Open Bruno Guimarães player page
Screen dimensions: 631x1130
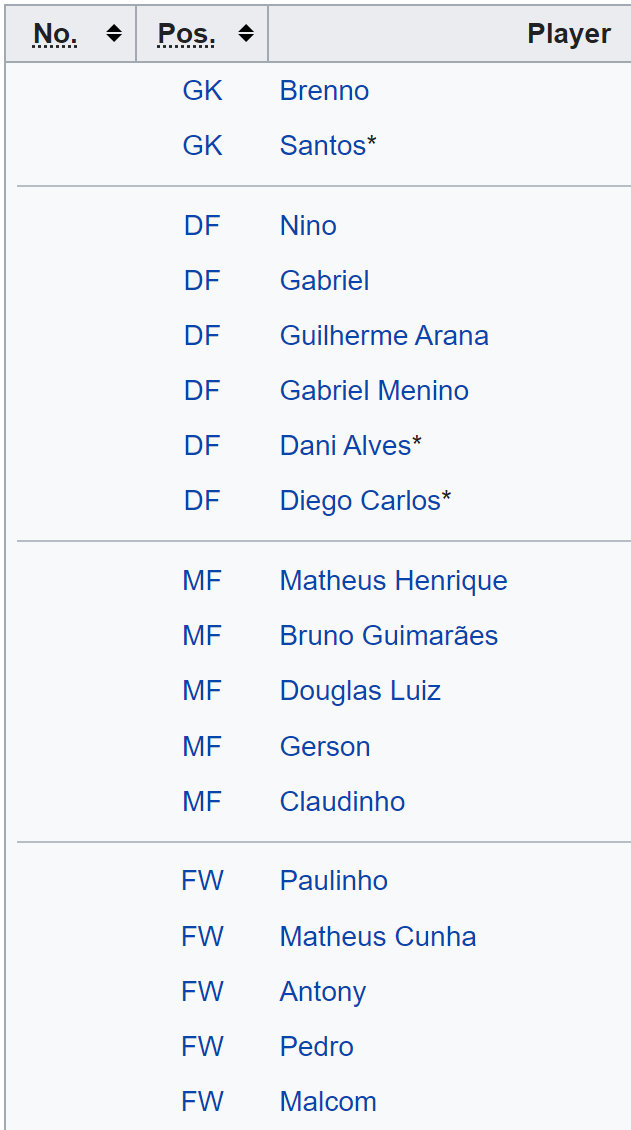(x=389, y=636)
